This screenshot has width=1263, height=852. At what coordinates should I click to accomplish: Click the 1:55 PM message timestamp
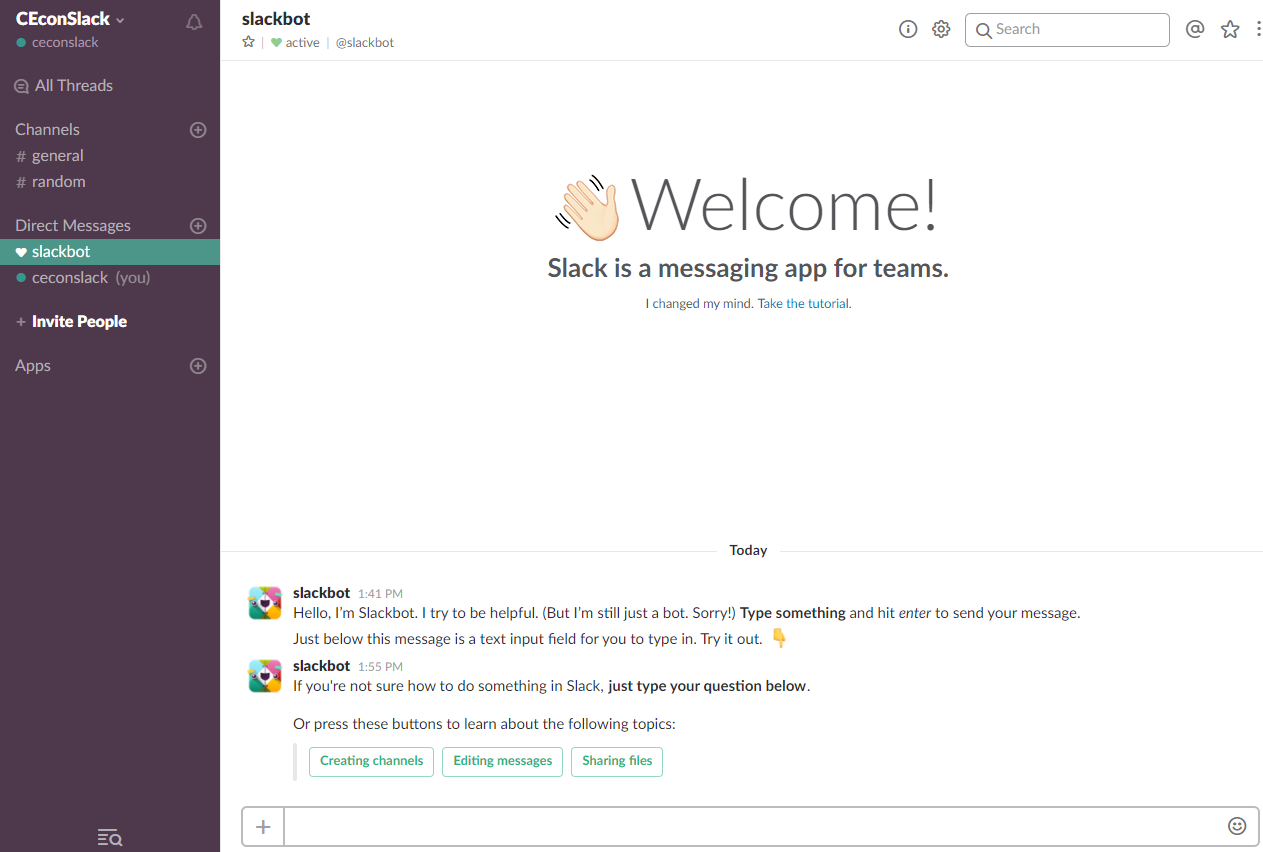(x=380, y=667)
